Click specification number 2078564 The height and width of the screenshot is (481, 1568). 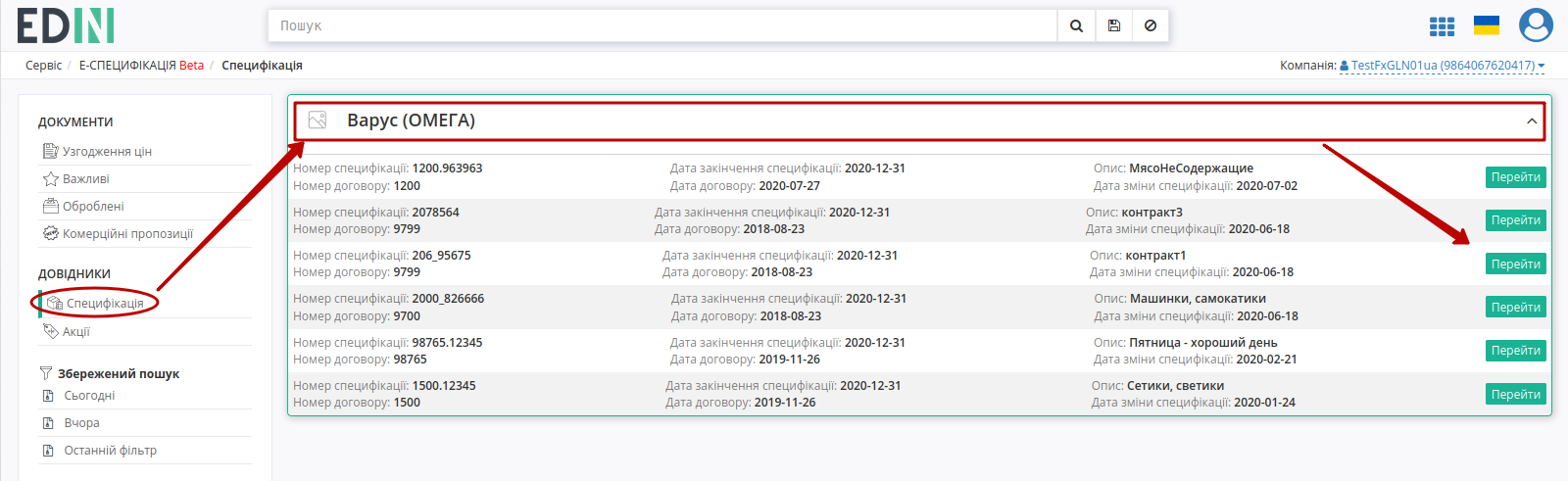point(435,213)
